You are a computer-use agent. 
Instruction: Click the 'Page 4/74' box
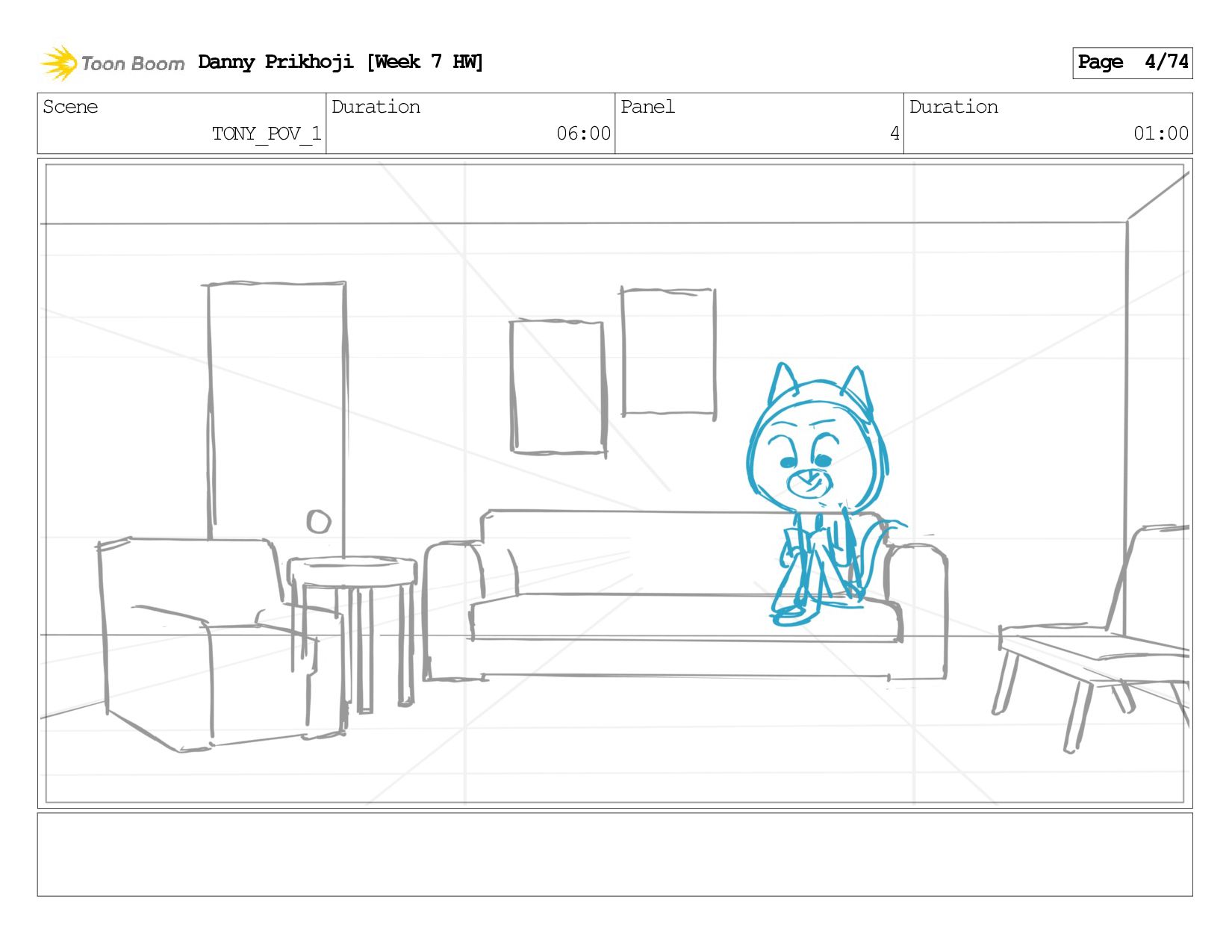click(x=1132, y=63)
